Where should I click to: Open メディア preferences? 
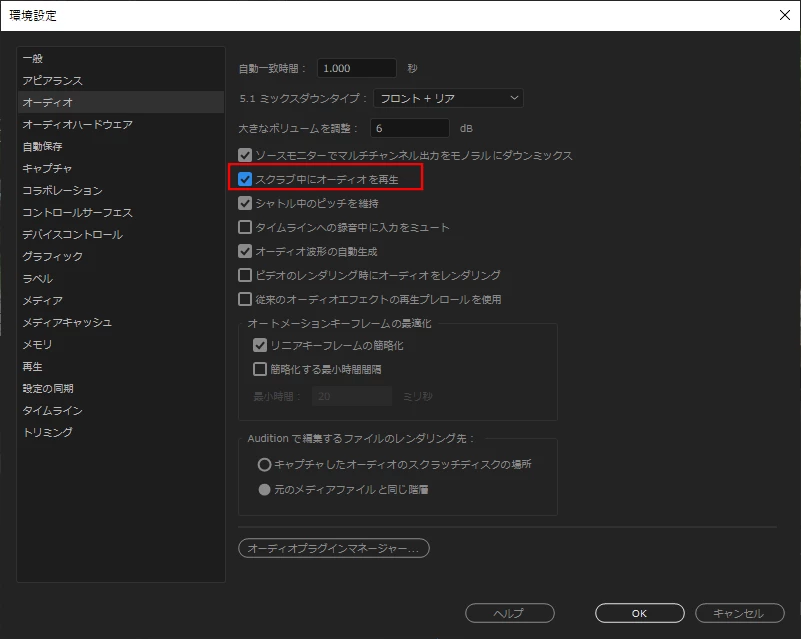tap(121, 300)
